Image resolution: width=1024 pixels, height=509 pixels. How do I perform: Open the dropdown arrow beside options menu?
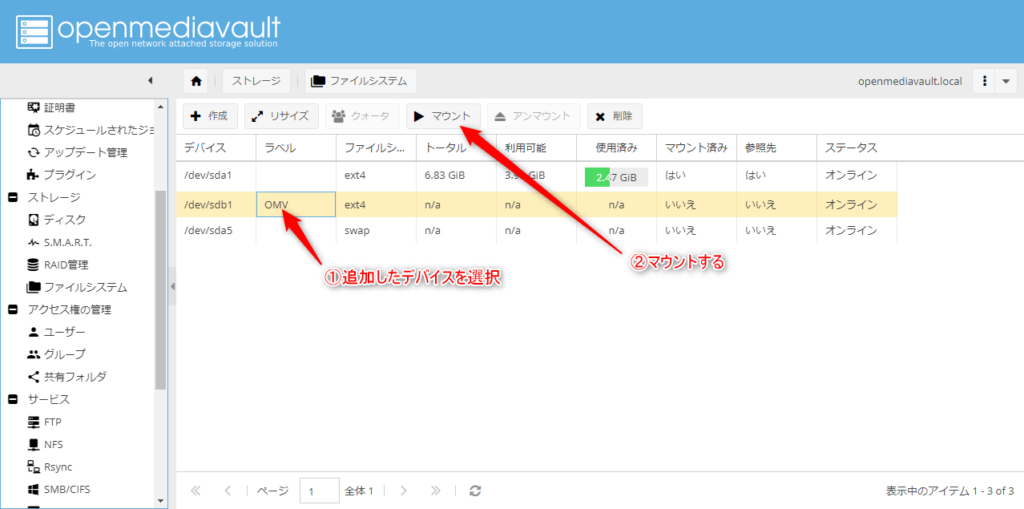tap(1007, 81)
